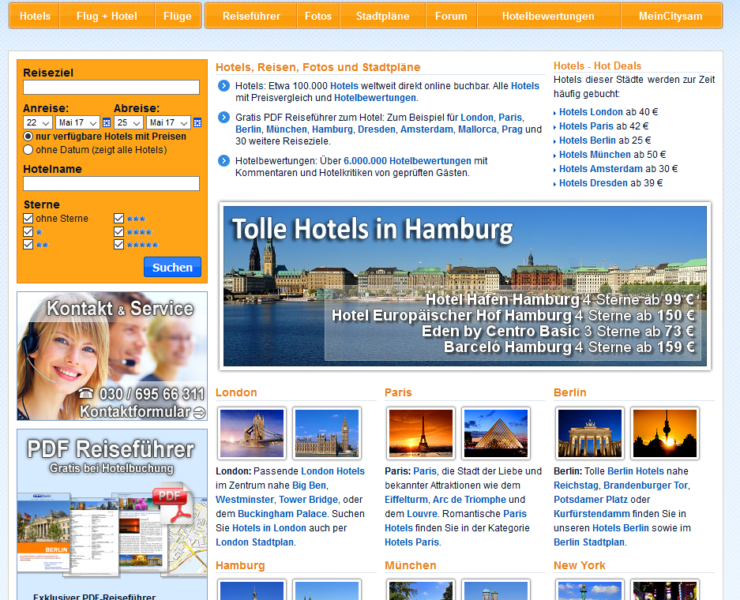740x600 pixels.
Task: Open the München section heading
Action: click(410, 566)
